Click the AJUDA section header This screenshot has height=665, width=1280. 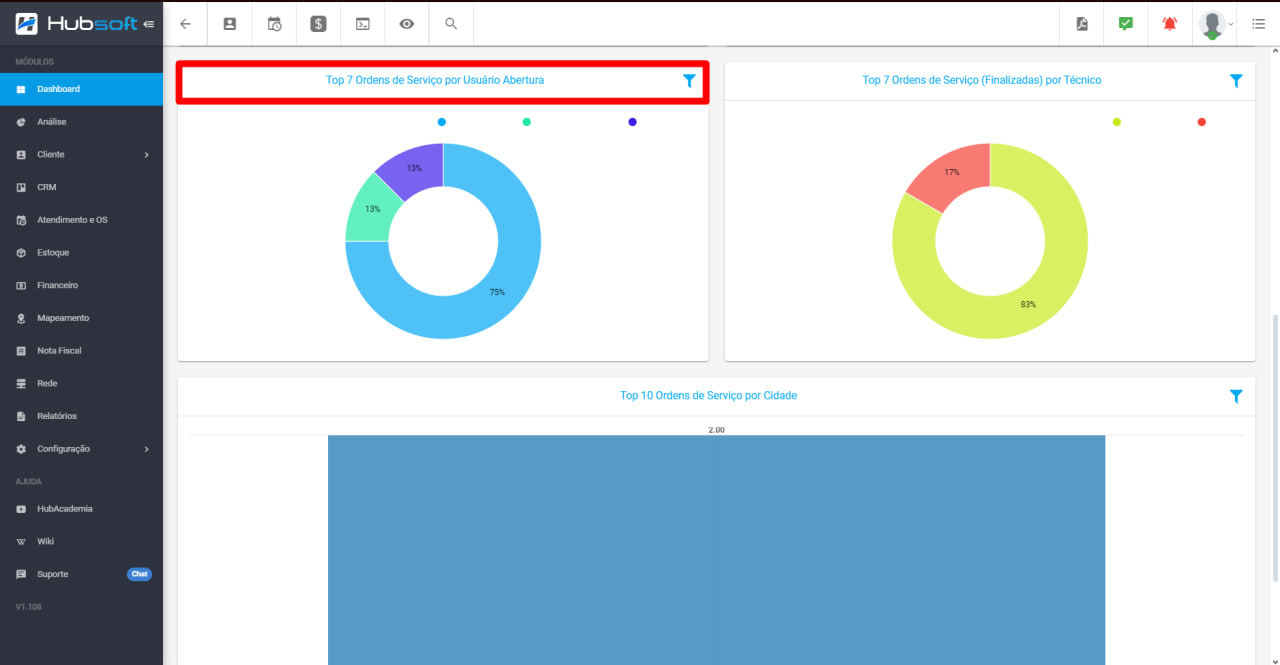coord(28,482)
